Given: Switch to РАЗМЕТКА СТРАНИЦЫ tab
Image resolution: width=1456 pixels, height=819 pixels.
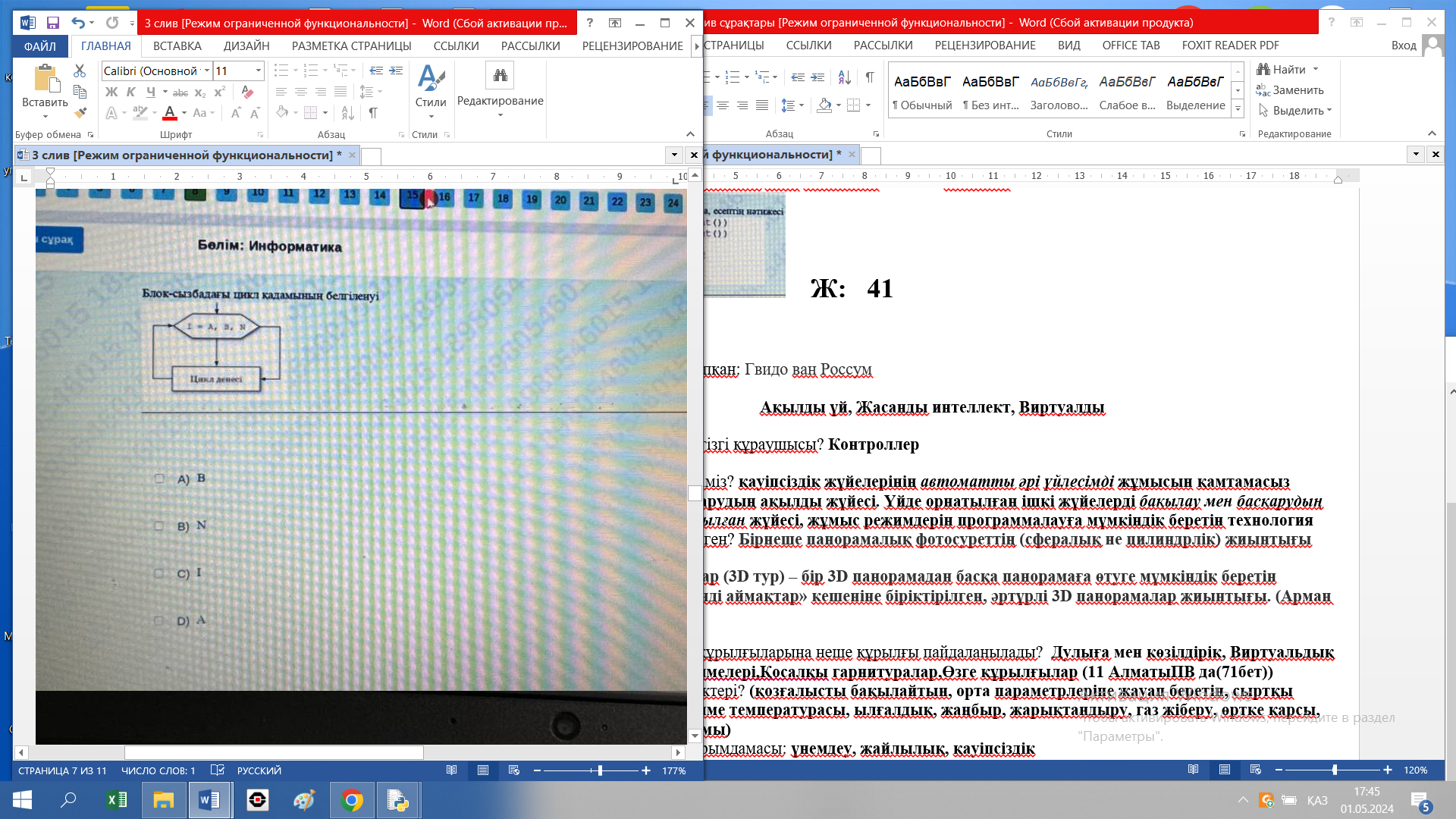Looking at the screenshot, I should 352,45.
